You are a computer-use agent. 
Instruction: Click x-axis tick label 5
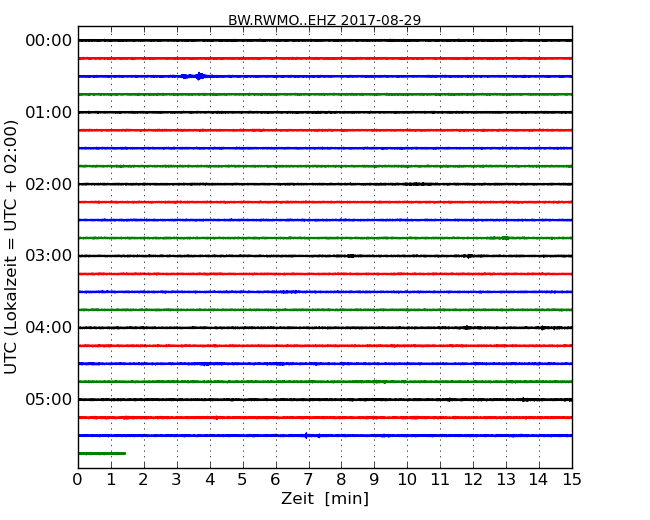click(242, 480)
